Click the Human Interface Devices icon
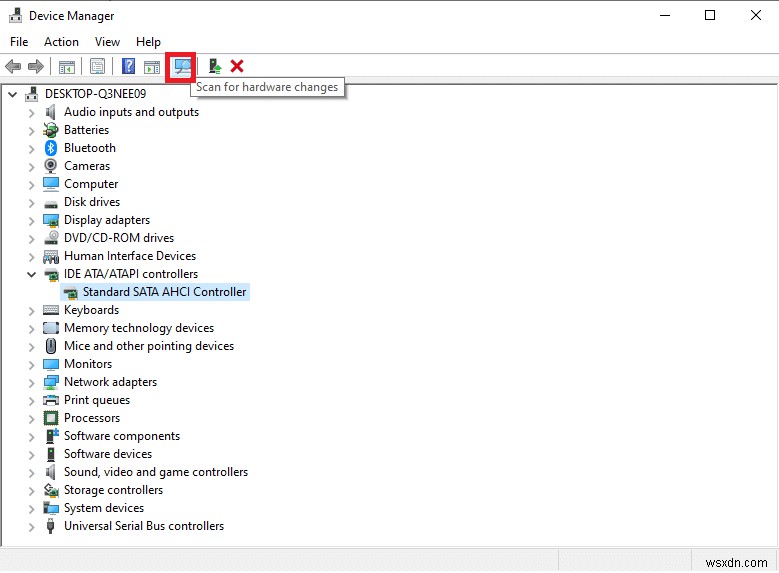This screenshot has width=779, height=573. click(51, 256)
